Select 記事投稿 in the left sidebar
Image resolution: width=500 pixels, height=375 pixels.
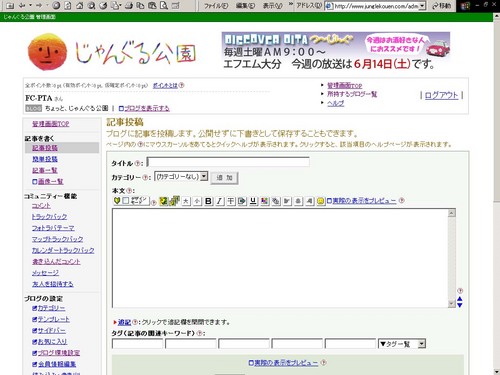(45, 148)
